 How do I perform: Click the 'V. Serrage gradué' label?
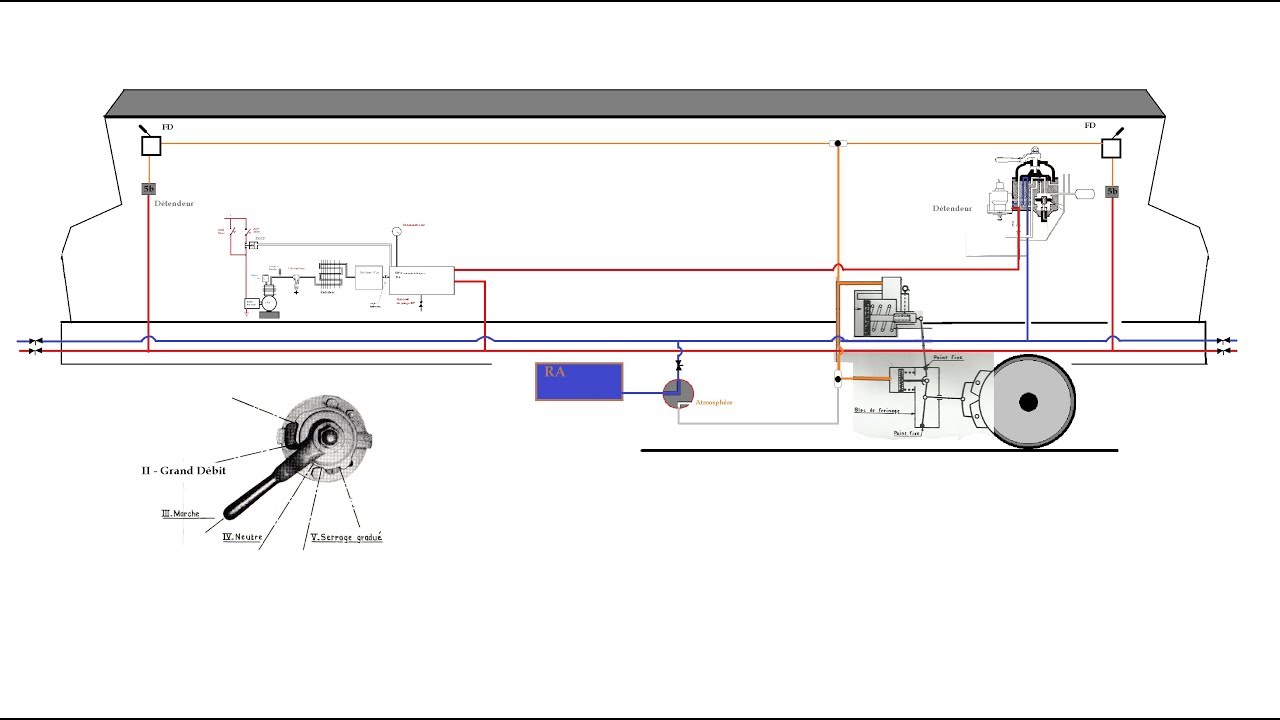pos(347,537)
